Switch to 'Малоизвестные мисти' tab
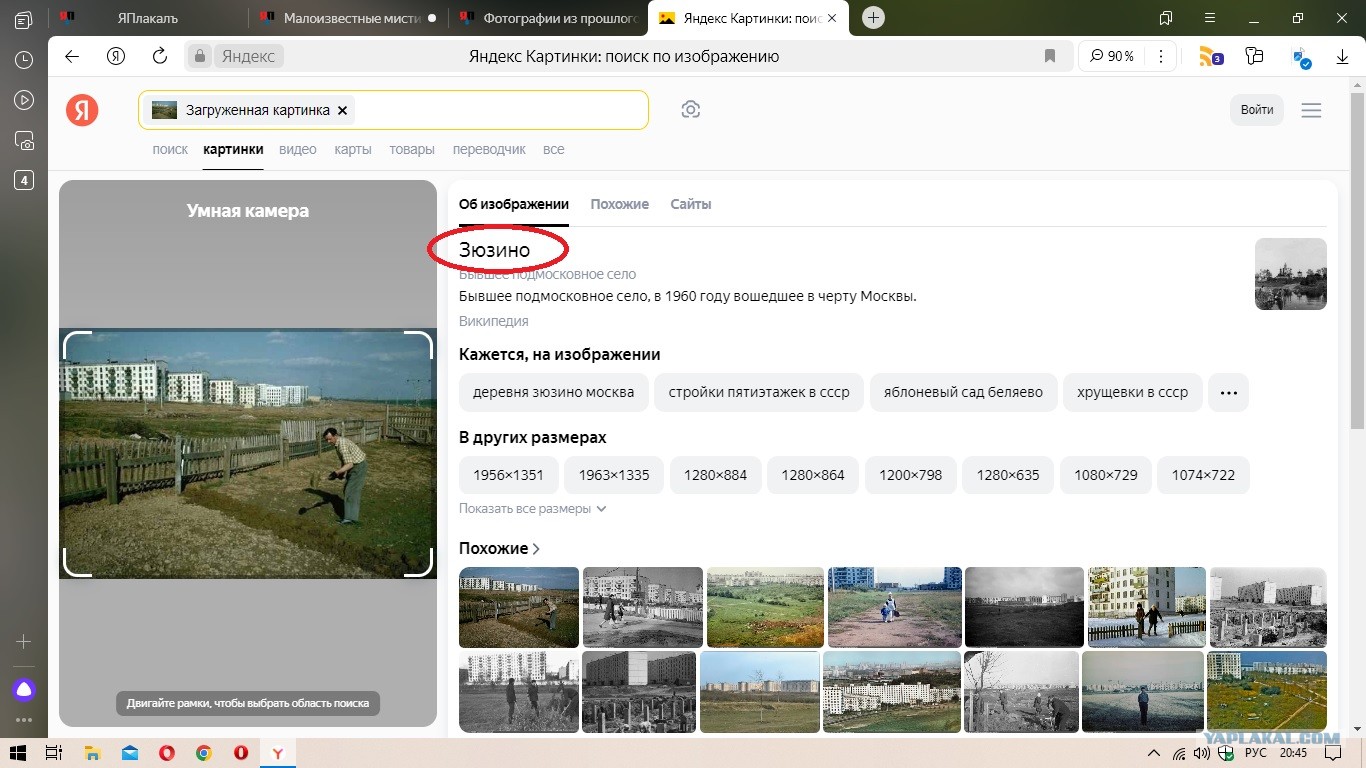The height and width of the screenshot is (768, 1366). coord(348,18)
